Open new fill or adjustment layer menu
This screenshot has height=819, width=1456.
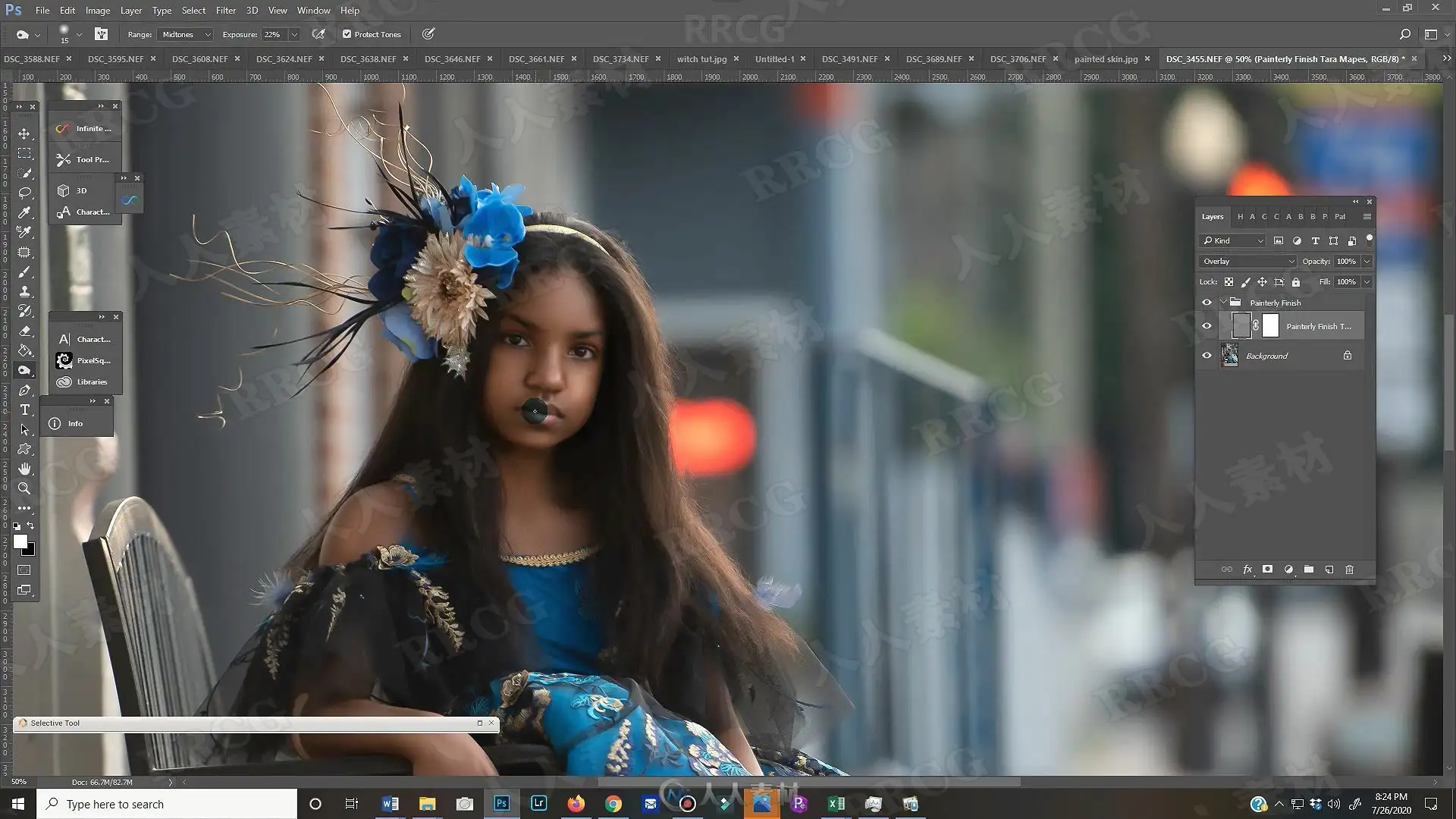pyautogui.click(x=1288, y=569)
